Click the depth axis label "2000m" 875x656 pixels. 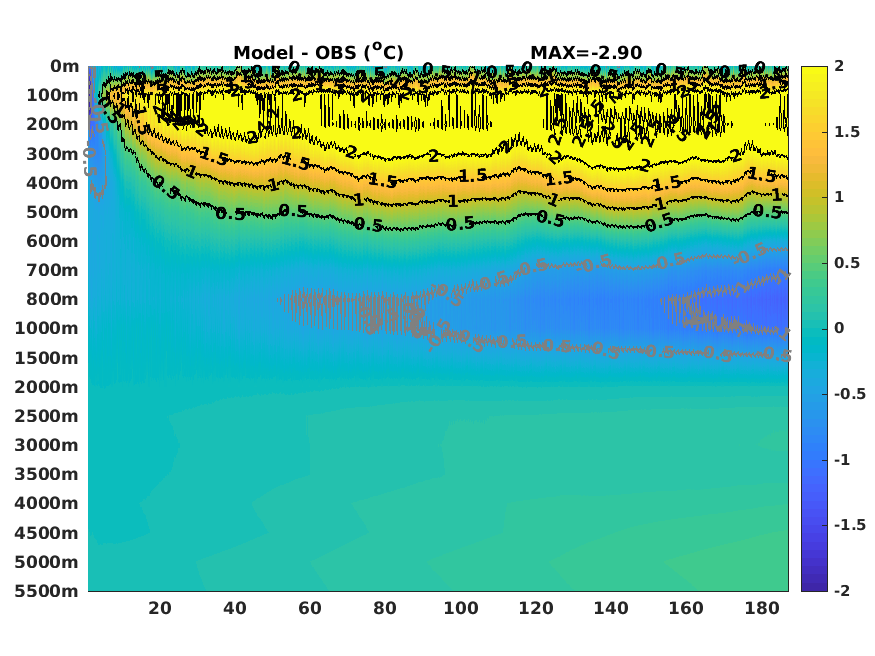(x=47, y=387)
